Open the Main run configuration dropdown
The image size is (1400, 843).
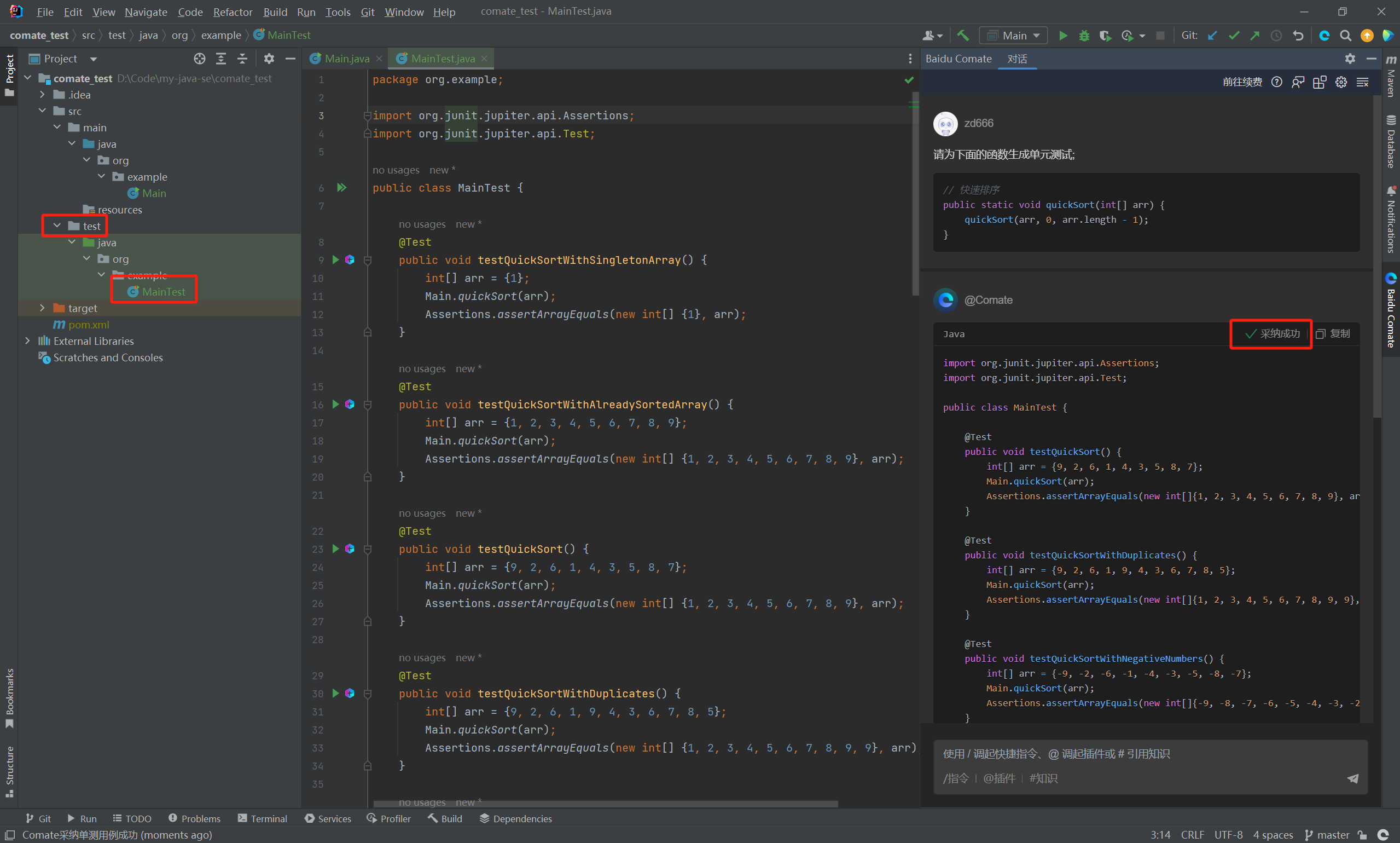click(x=1013, y=36)
